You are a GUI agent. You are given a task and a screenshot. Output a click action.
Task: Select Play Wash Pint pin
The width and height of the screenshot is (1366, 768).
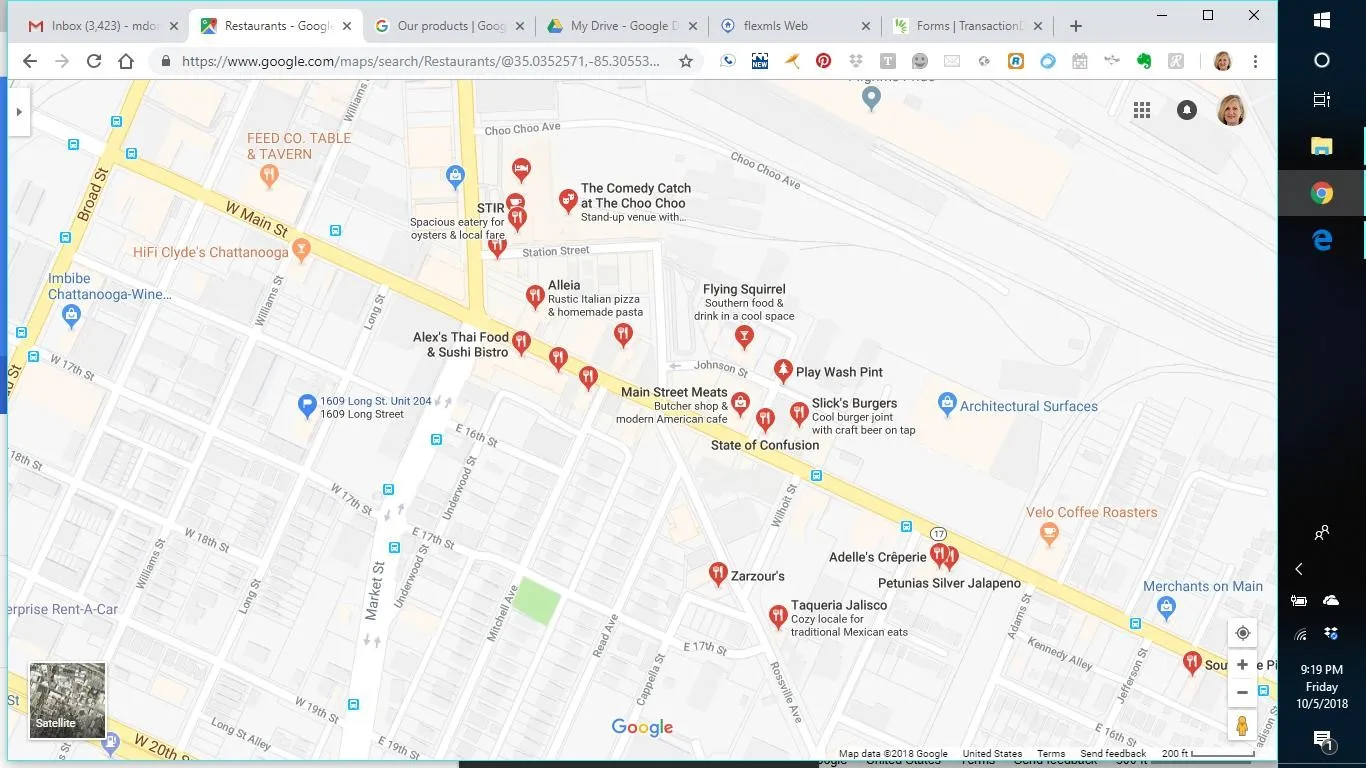coord(783,371)
